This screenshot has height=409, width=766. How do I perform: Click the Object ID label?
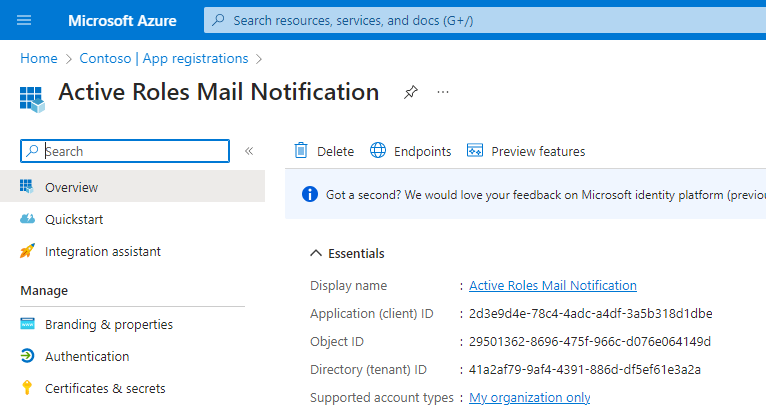coord(337,341)
